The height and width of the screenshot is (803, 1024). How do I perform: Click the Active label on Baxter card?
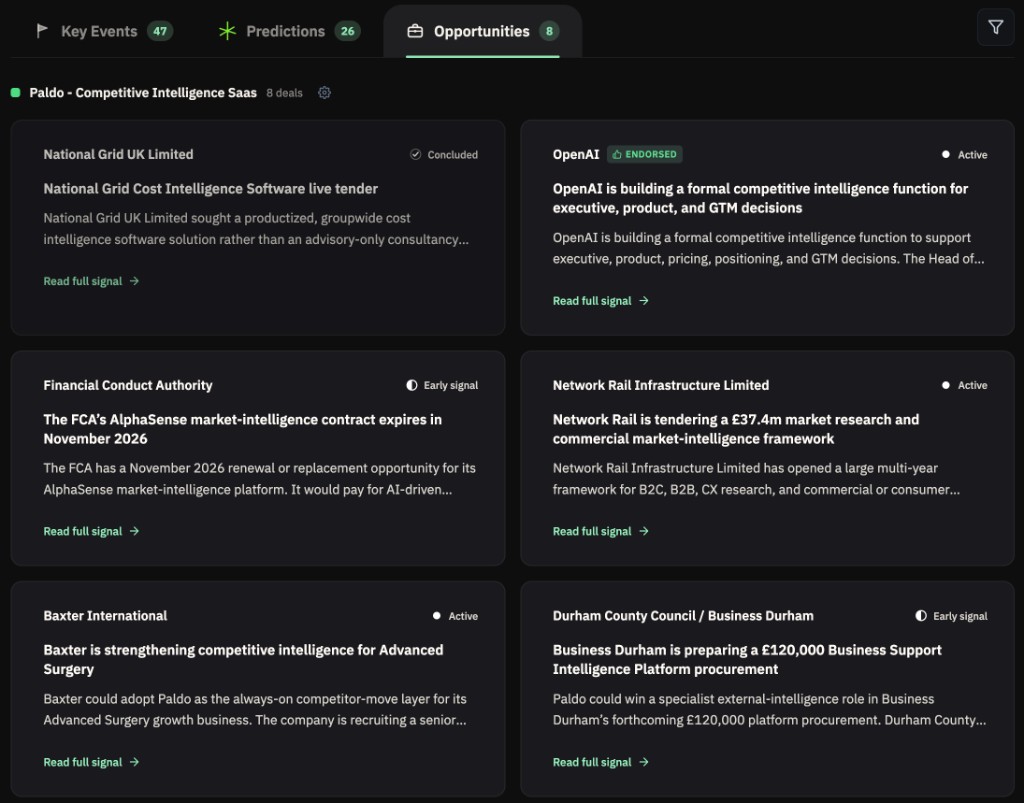tap(463, 616)
